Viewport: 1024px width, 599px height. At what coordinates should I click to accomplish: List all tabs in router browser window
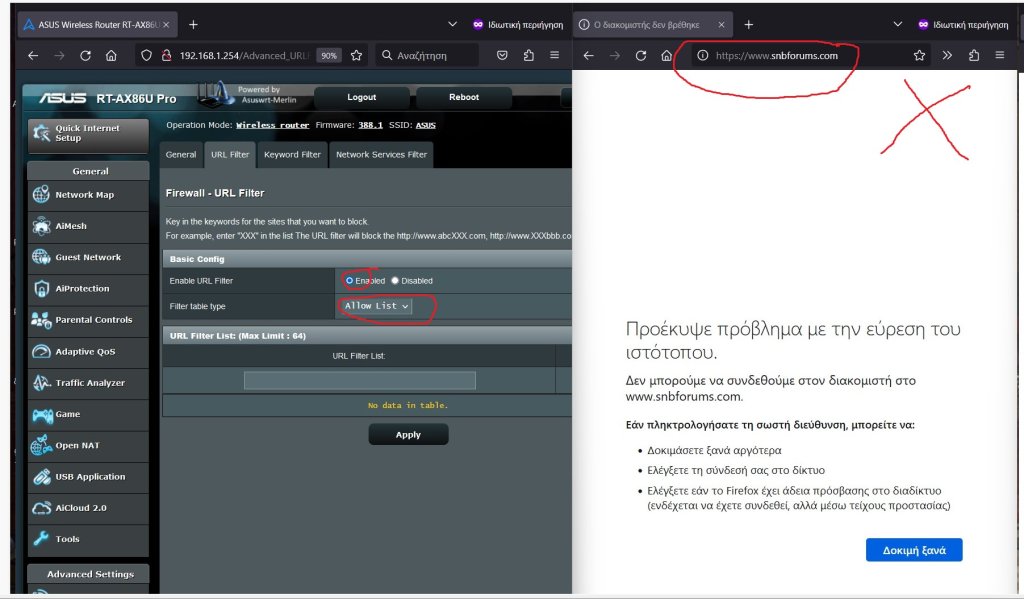coord(452,24)
